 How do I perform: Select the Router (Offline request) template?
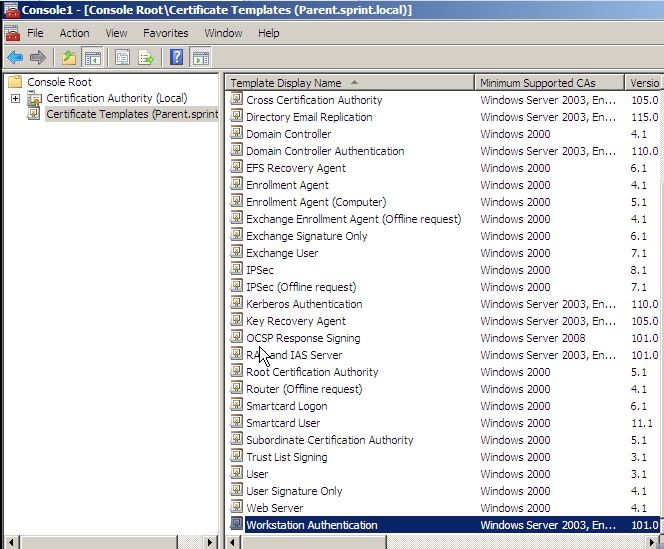tap(304, 389)
